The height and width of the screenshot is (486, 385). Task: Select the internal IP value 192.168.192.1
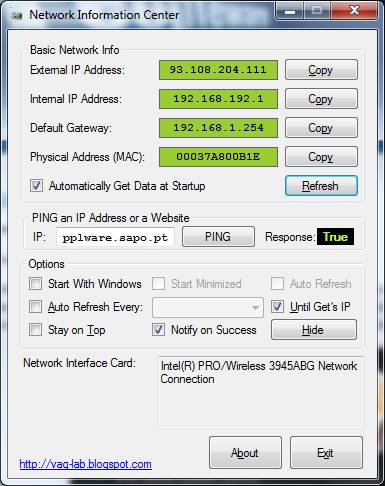[218, 99]
